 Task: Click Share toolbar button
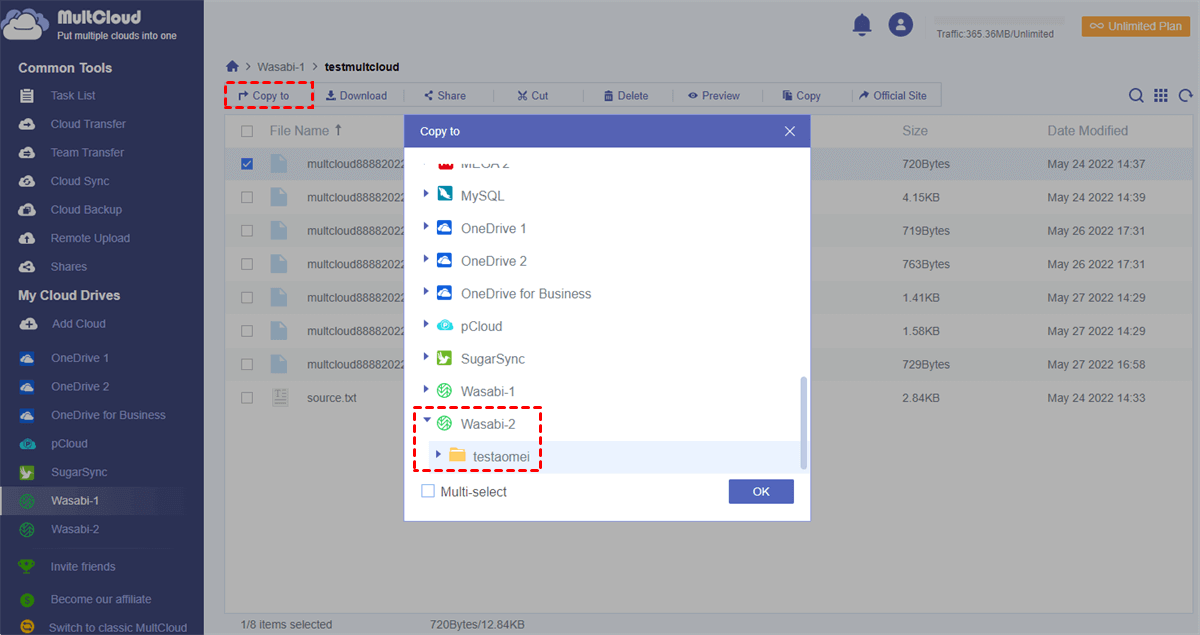[445, 96]
